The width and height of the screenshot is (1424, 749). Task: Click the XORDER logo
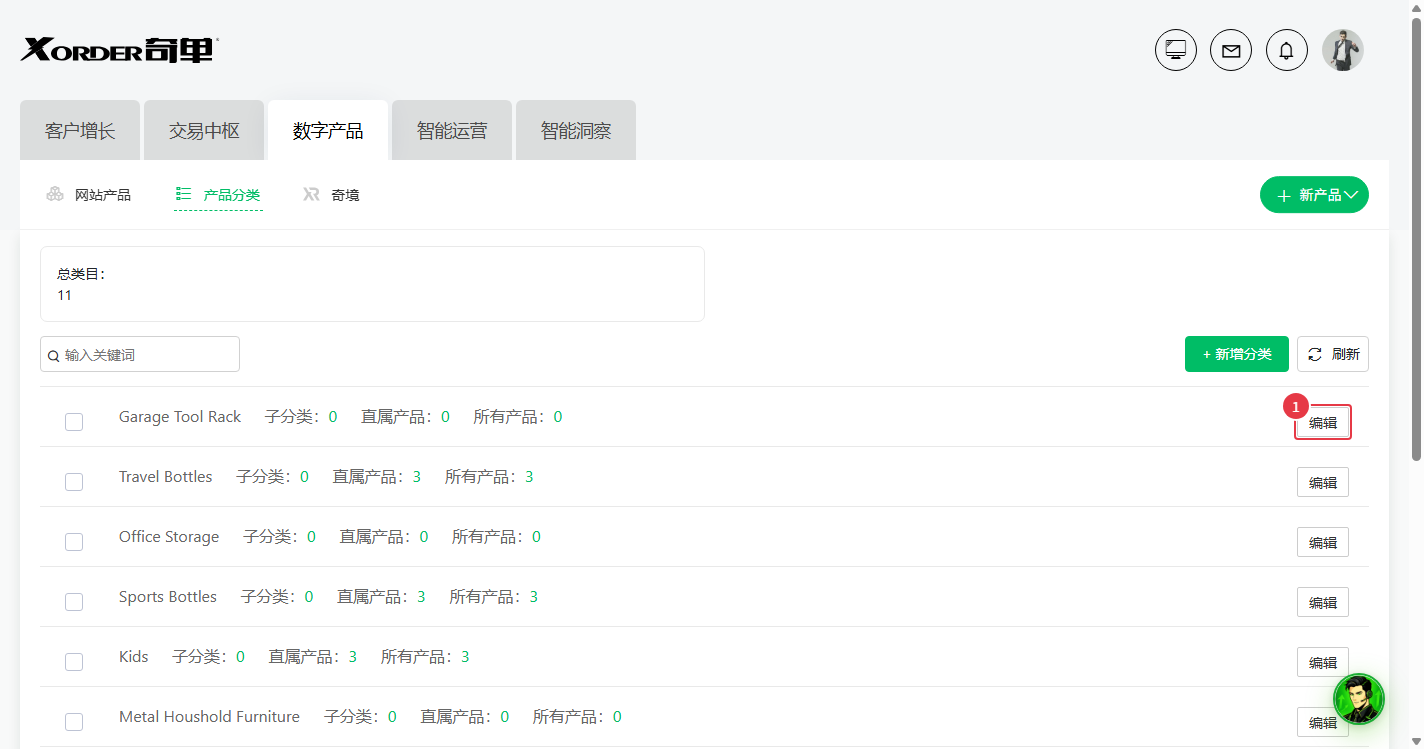[119, 50]
